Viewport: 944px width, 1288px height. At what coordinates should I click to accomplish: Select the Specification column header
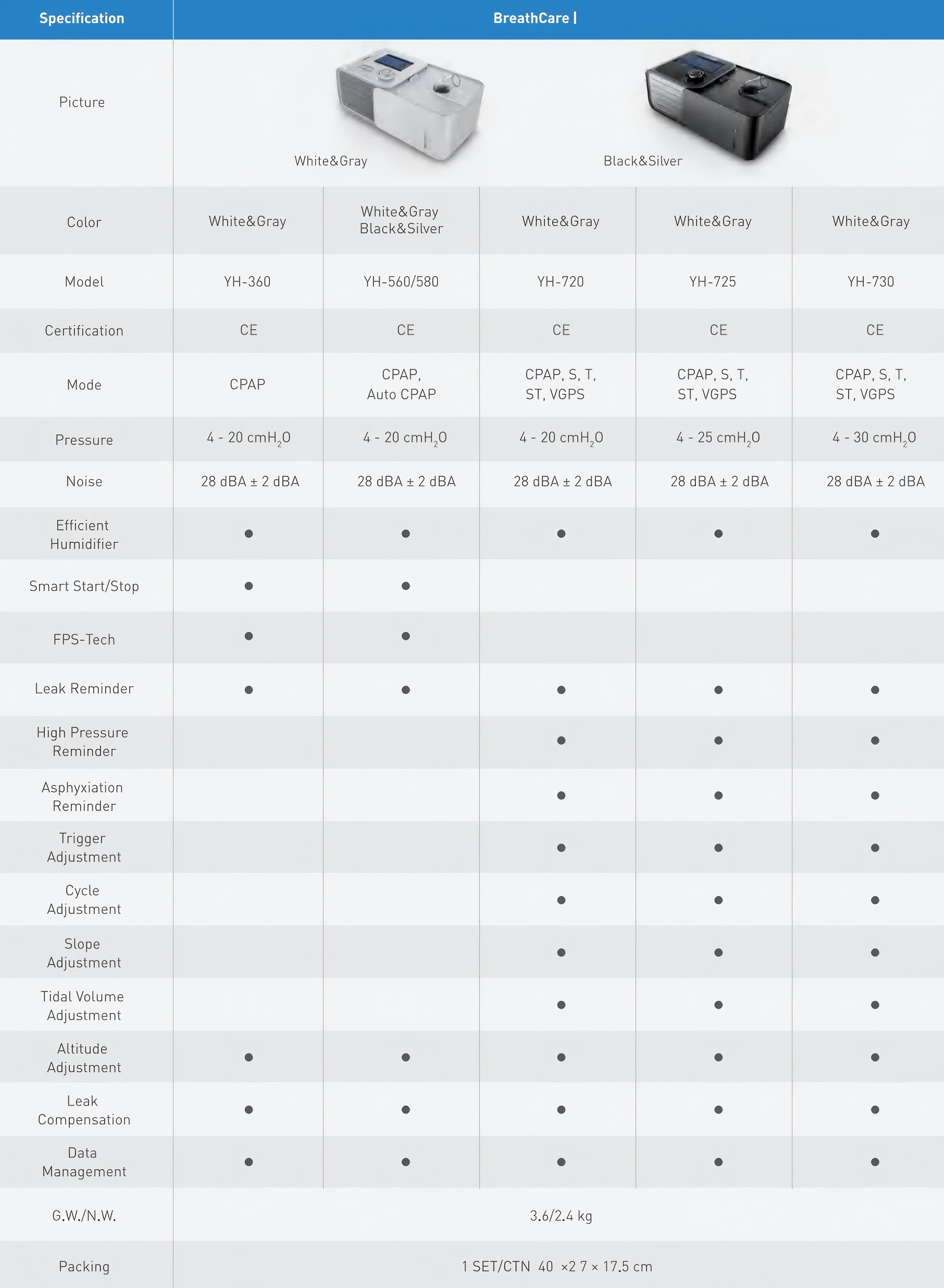click(x=82, y=18)
